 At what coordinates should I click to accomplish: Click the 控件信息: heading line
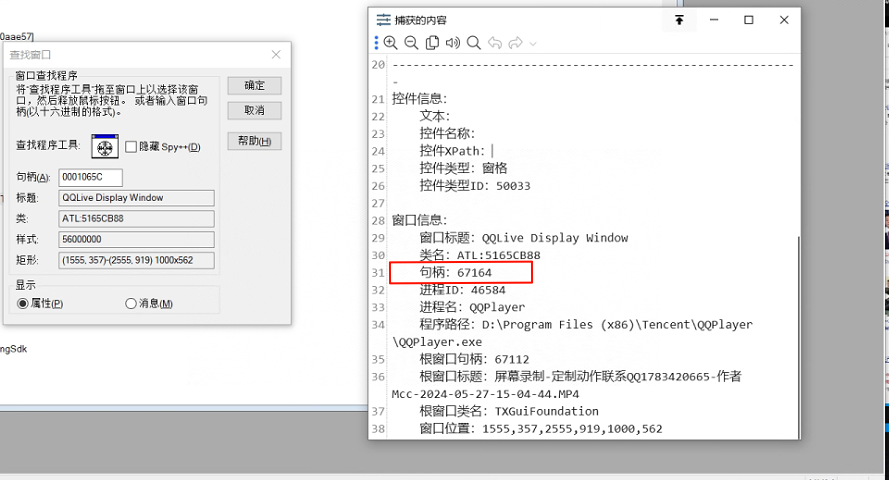[x=420, y=99]
